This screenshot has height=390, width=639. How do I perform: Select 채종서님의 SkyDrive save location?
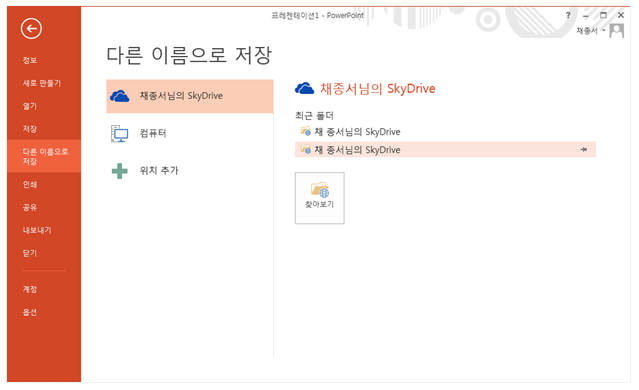click(x=190, y=96)
